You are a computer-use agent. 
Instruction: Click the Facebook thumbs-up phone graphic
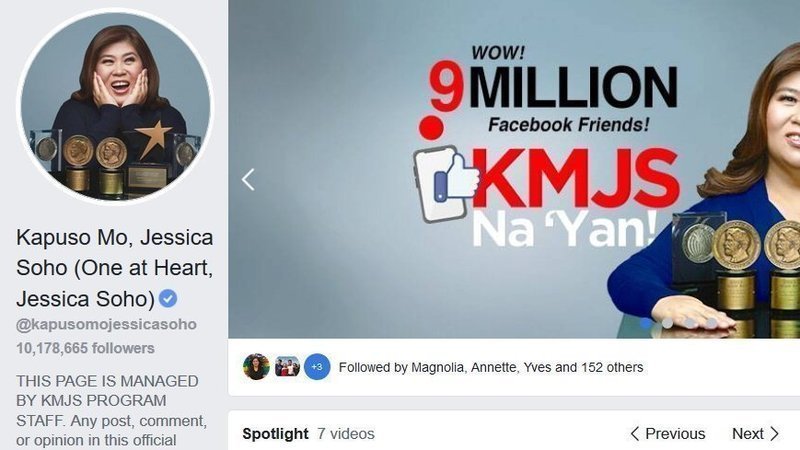click(445, 185)
